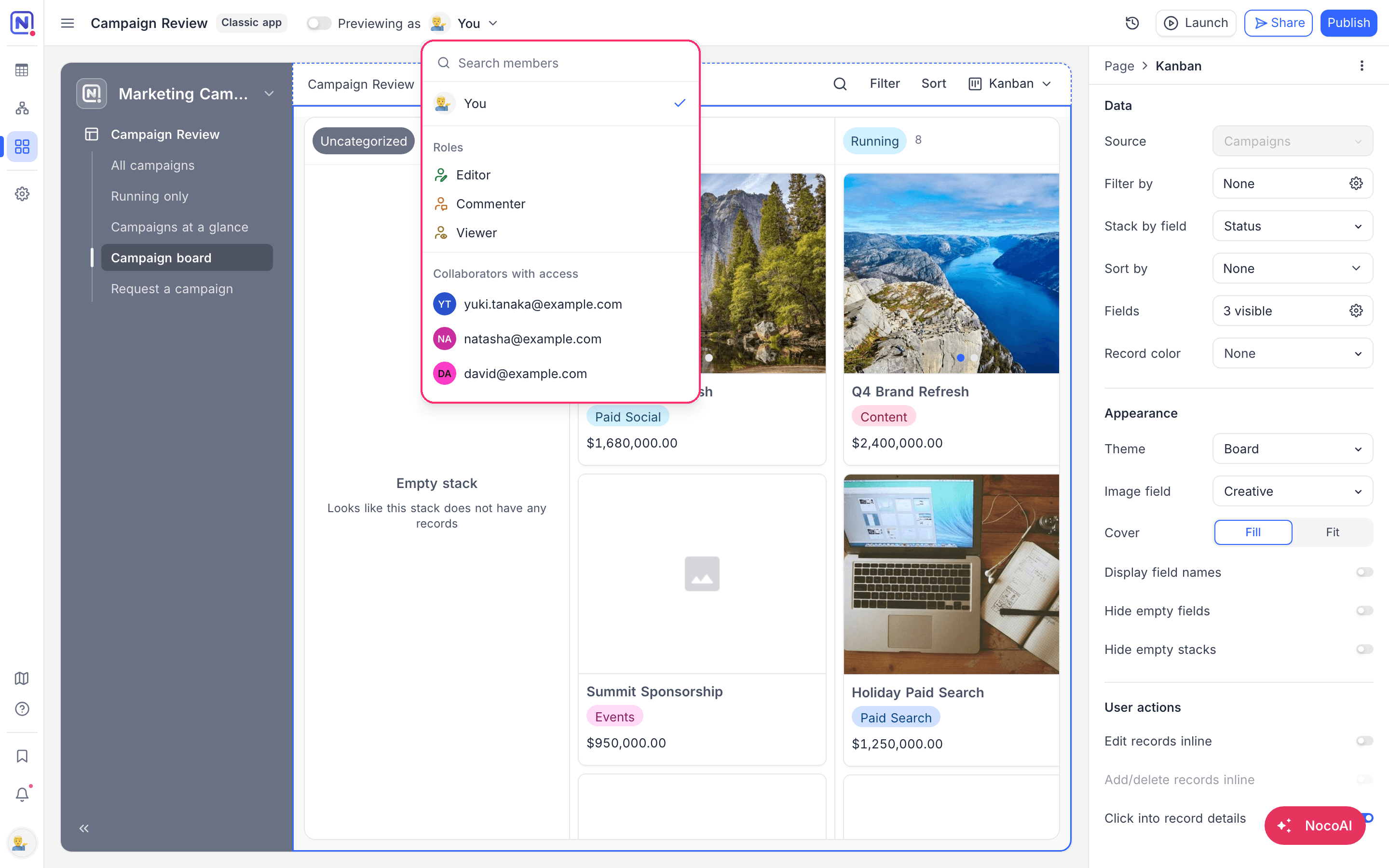This screenshot has width=1389, height=868.
Task: Open the Q4 Brand Refresh card image
Action: click(x=951, y=273)
